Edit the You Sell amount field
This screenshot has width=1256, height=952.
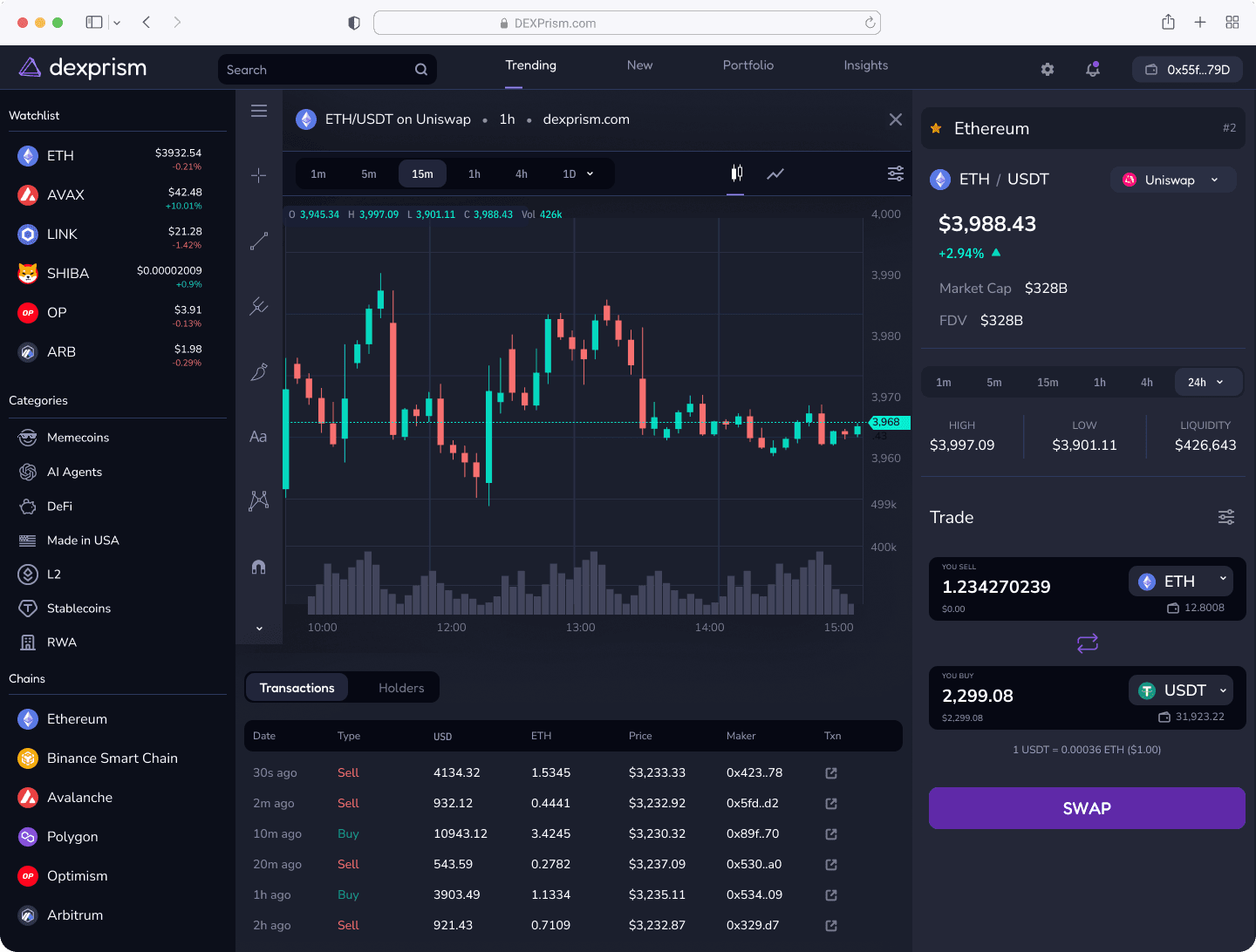coord(996,587)
